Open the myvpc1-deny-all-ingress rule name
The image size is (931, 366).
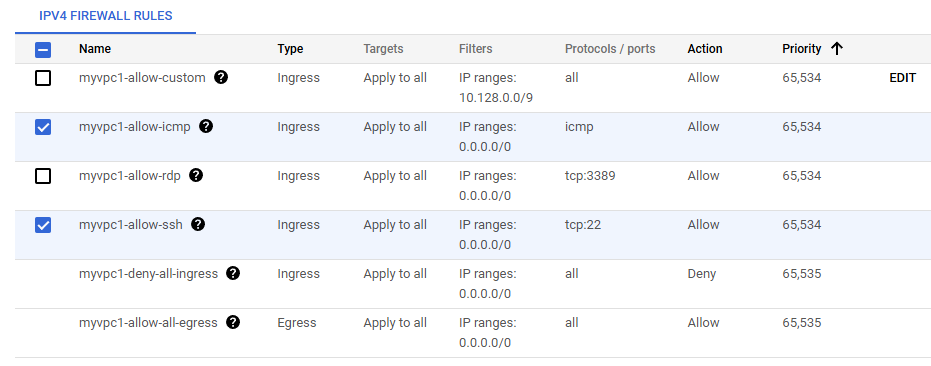pyautogui.click(x=148, y=274)
